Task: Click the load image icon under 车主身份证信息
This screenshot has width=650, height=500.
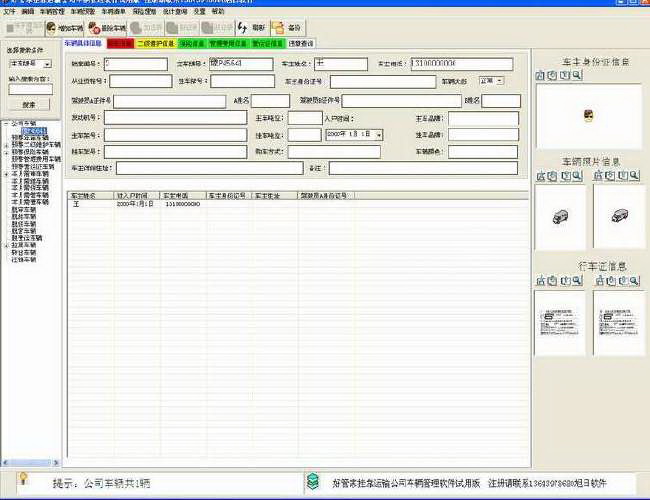Action: (x=540, y=75)
